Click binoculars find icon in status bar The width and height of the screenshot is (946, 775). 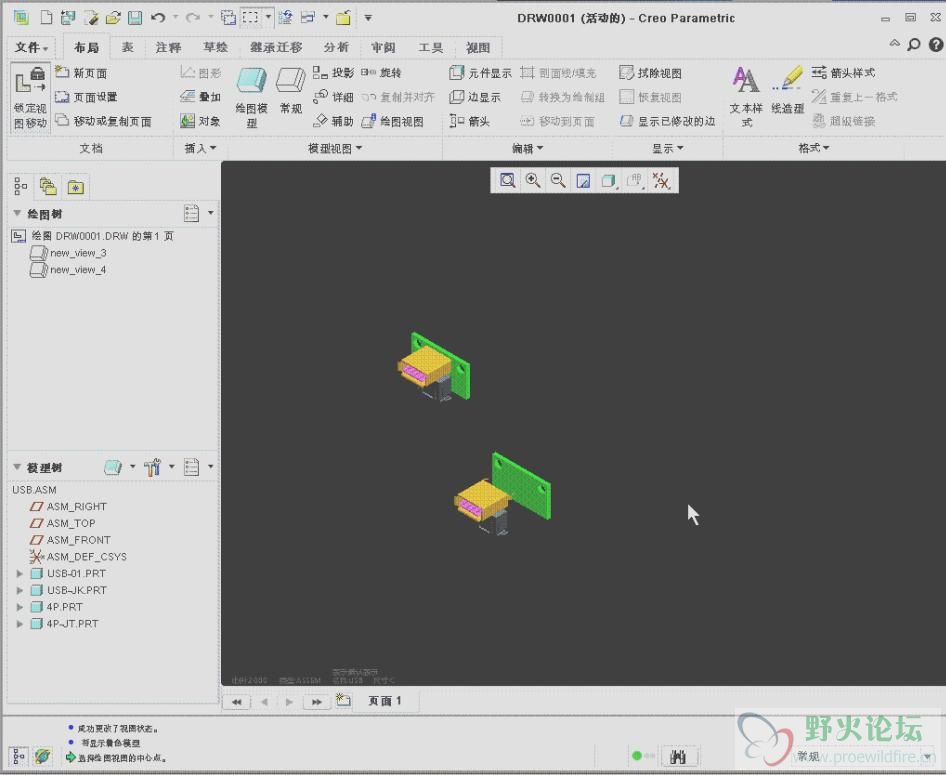click(x=678, y=756)
